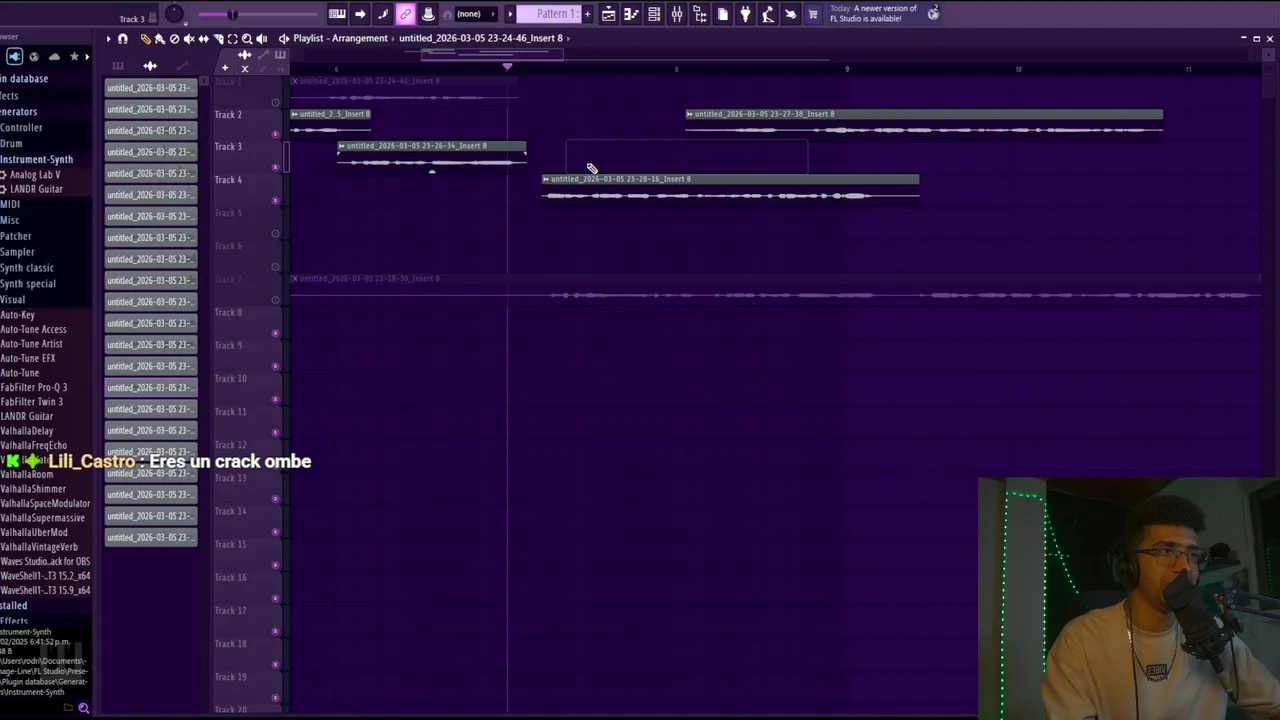Mute Track 4 with its green dot
The width and height of the screenshot is (1280, 720).
tap(276, 200)
